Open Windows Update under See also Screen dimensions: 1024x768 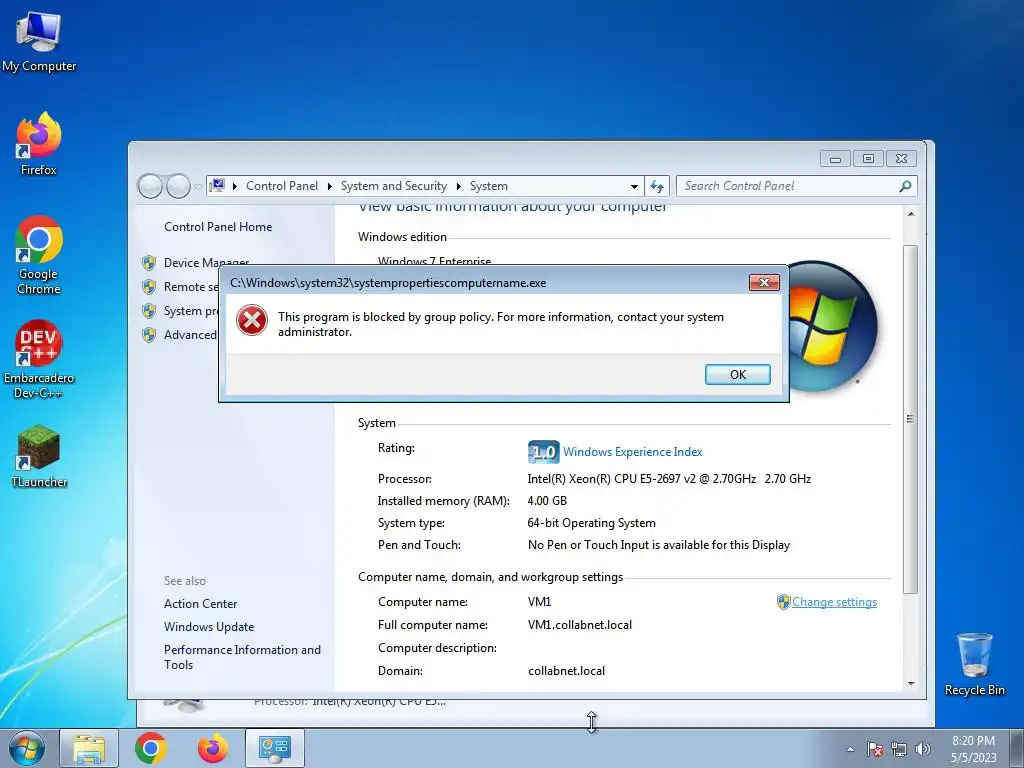tap(209, 627)
